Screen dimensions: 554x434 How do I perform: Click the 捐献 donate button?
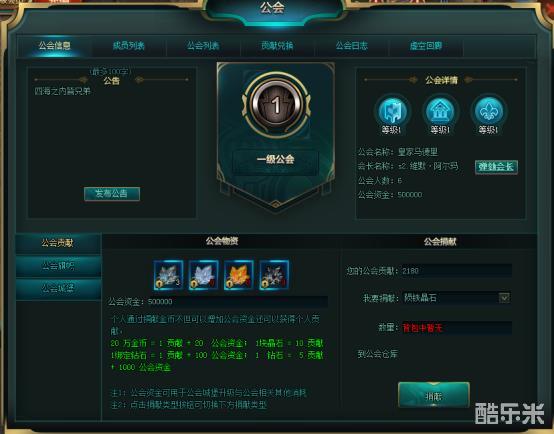coord(434,395)
